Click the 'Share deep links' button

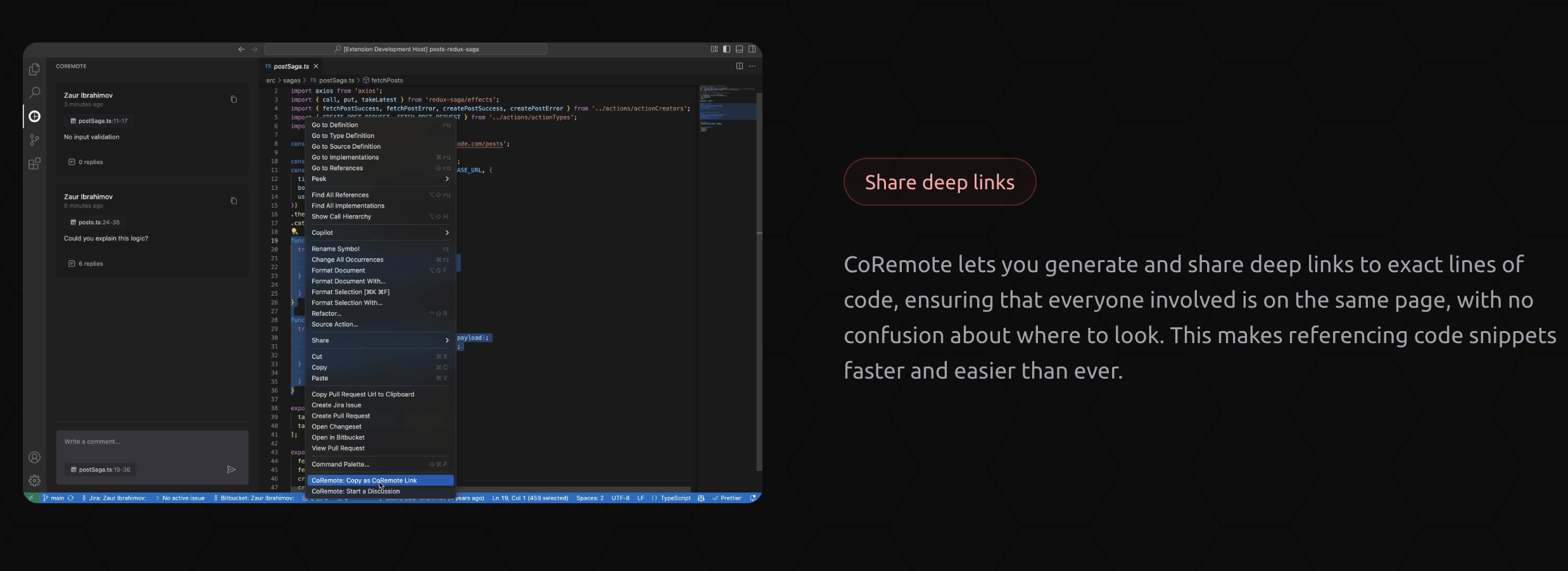pyautogui.click(x=940, y=182)
